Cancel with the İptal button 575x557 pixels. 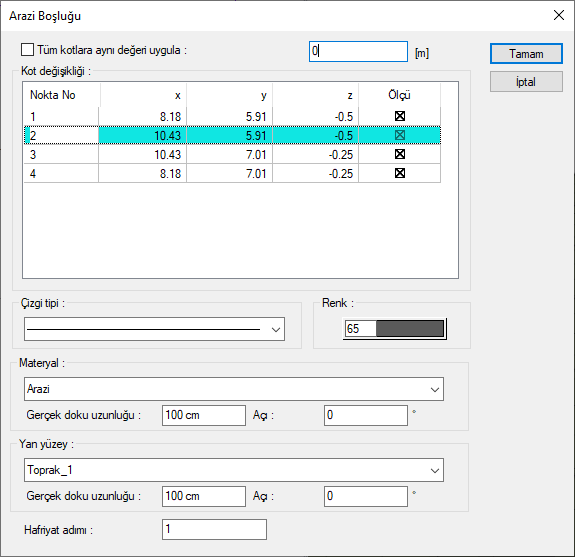coord(526,81)
